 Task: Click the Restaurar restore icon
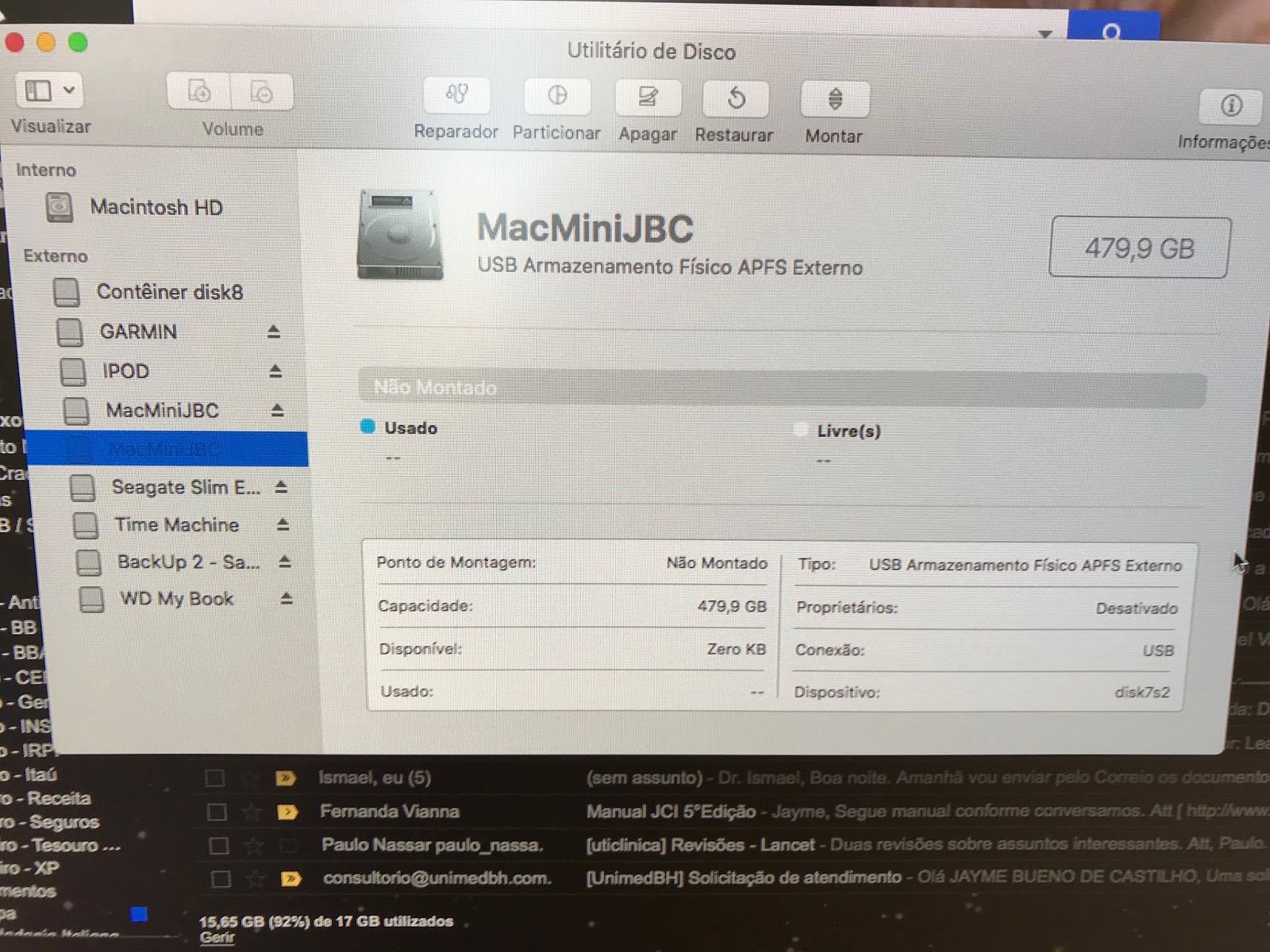(736, 99)
